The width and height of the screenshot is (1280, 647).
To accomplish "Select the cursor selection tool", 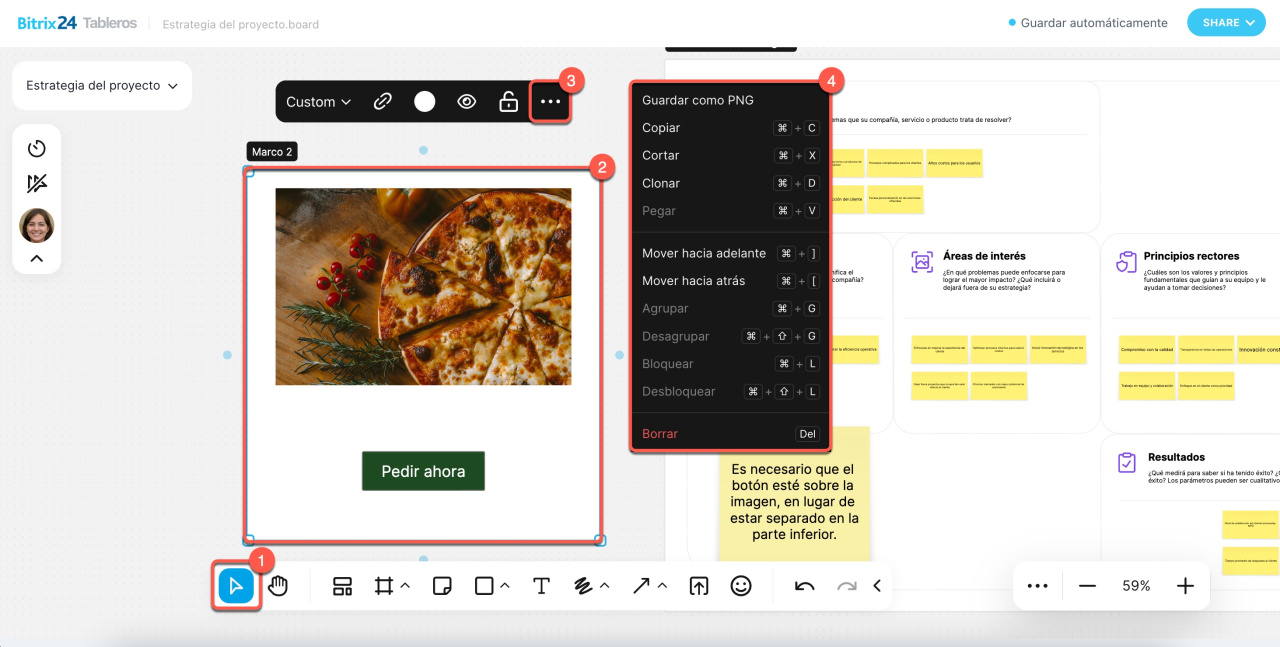I will point(236,586).
